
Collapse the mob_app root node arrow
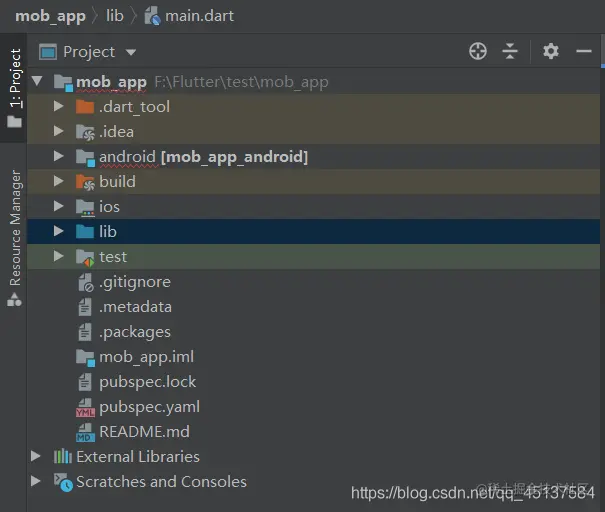coord(37,81)
